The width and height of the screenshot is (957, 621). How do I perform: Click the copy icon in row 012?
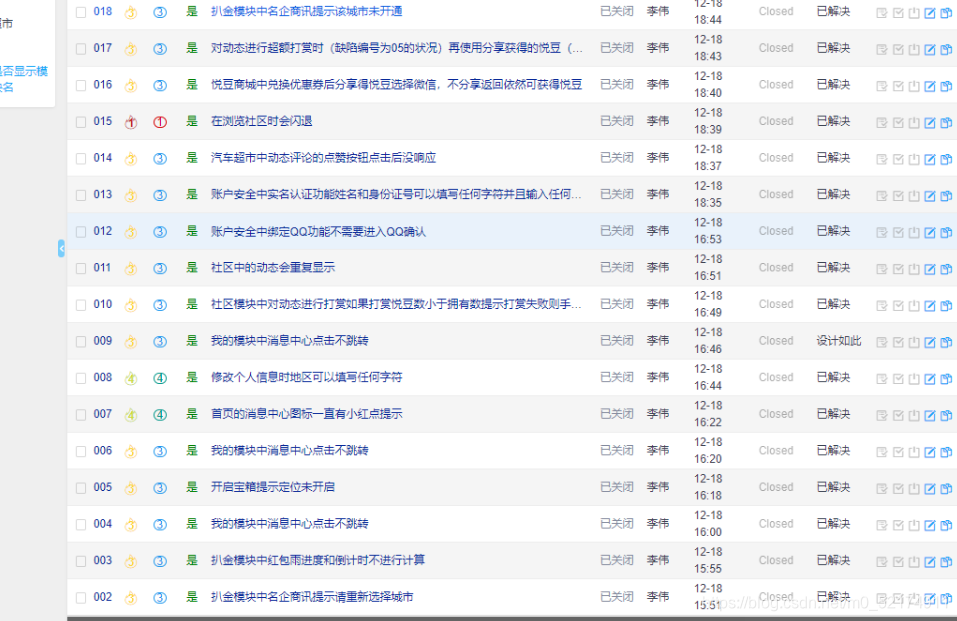tap(946, 233)
